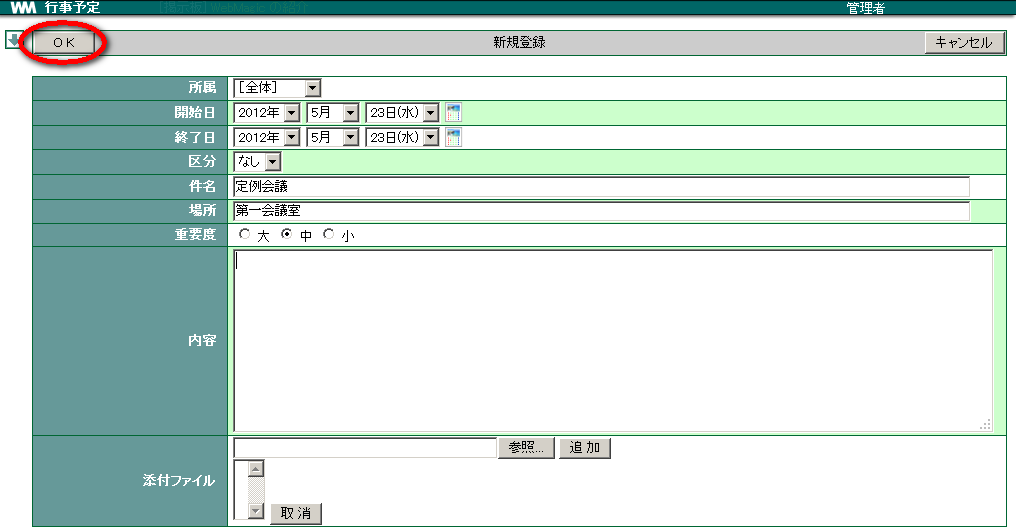Click the 開始日 row label
The width and height of the screenshot is (1016, 527).
pyautogui.click(x=195, y=112)
